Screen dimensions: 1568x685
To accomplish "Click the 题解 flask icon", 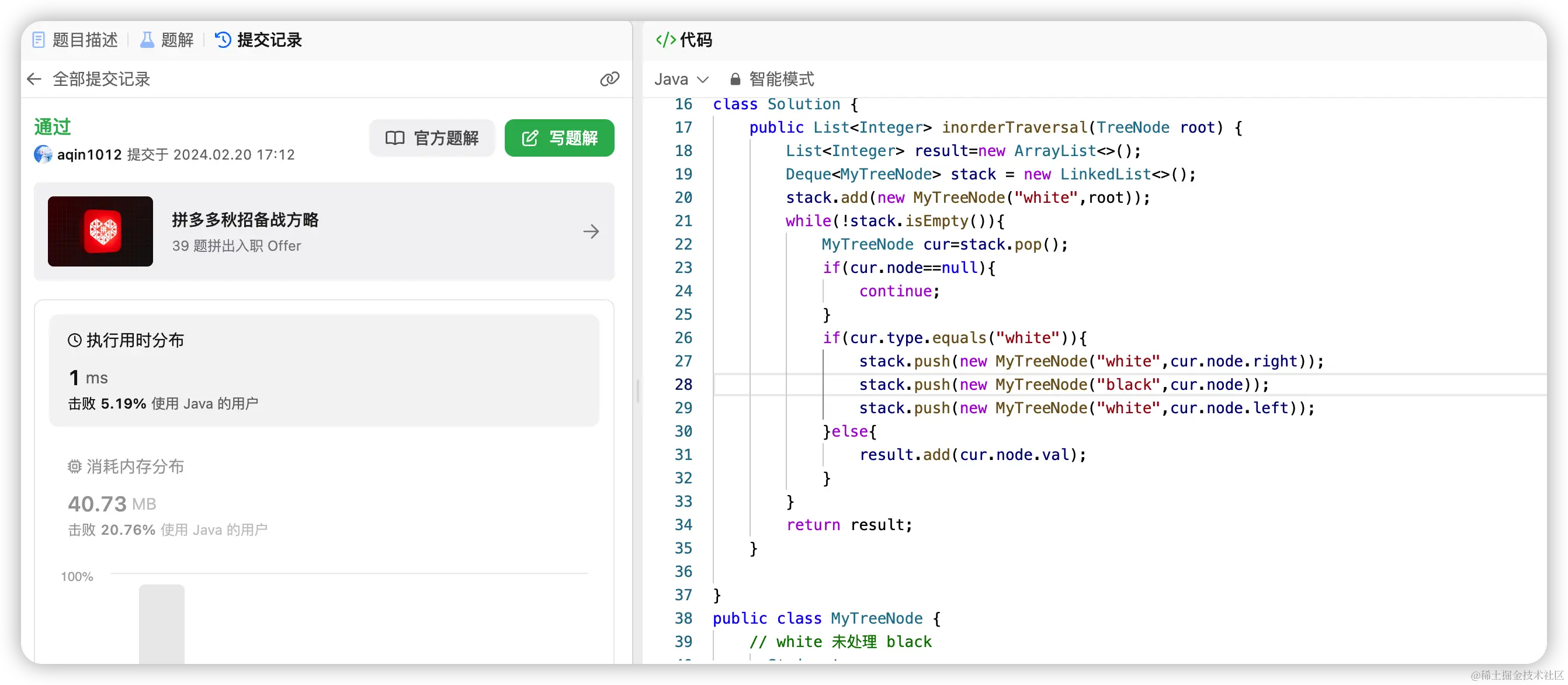I will click(147, 40).
